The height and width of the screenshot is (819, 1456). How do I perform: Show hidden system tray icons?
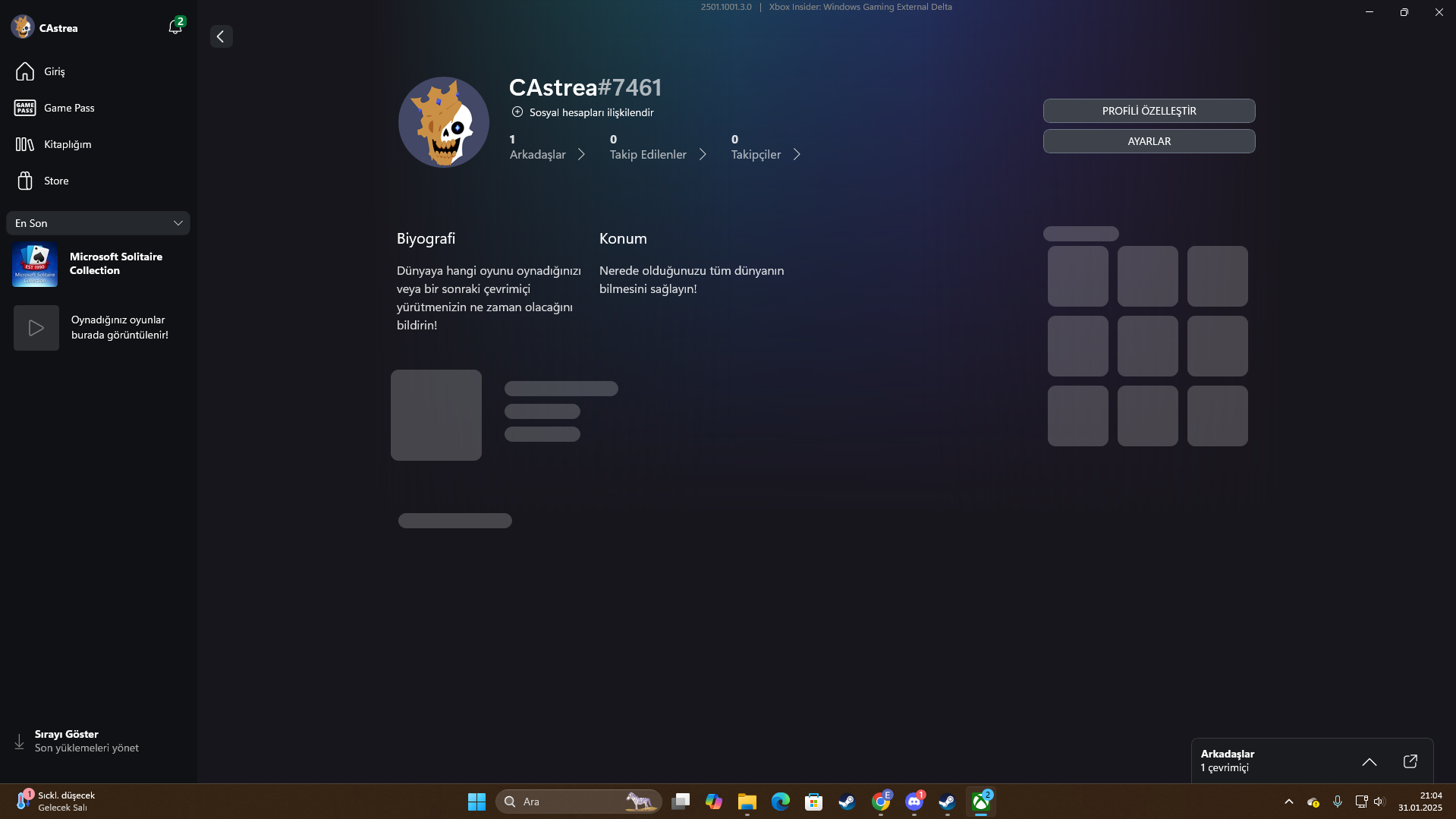1289,802
